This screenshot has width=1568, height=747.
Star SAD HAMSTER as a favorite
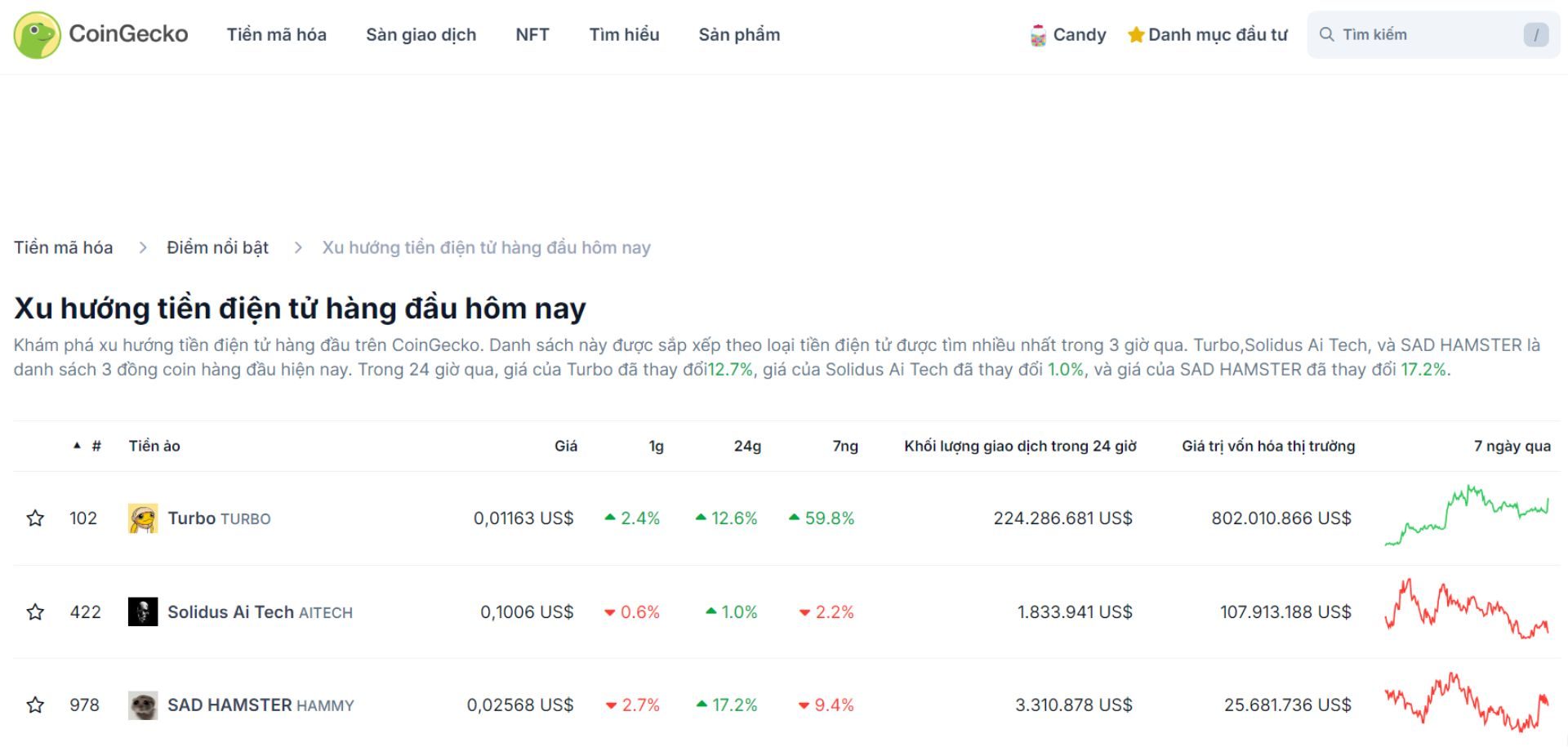(35, 705)
